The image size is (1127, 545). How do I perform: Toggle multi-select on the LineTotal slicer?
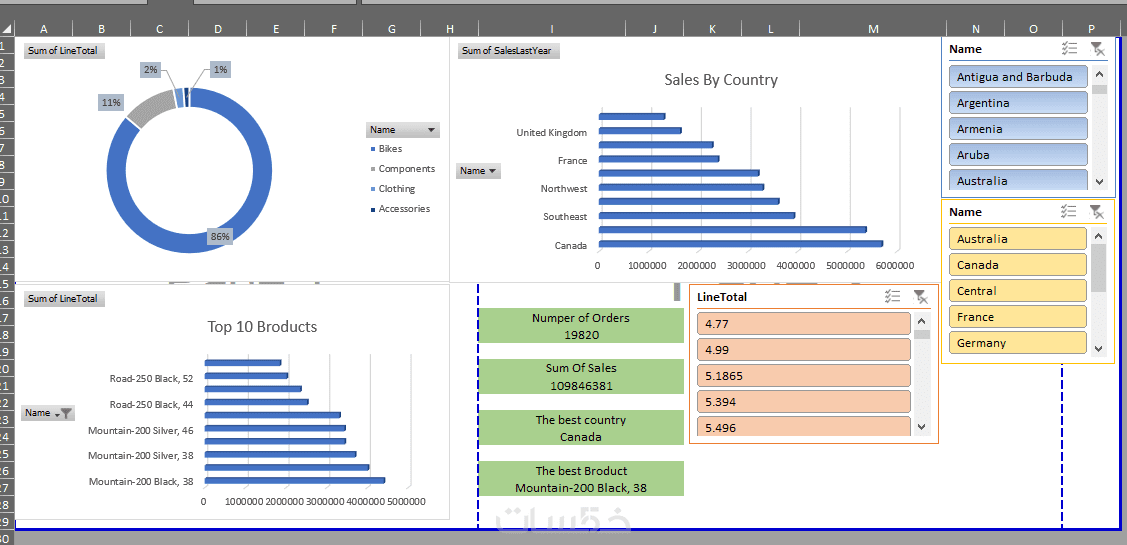pyautogui.click(x=893, y=296)
